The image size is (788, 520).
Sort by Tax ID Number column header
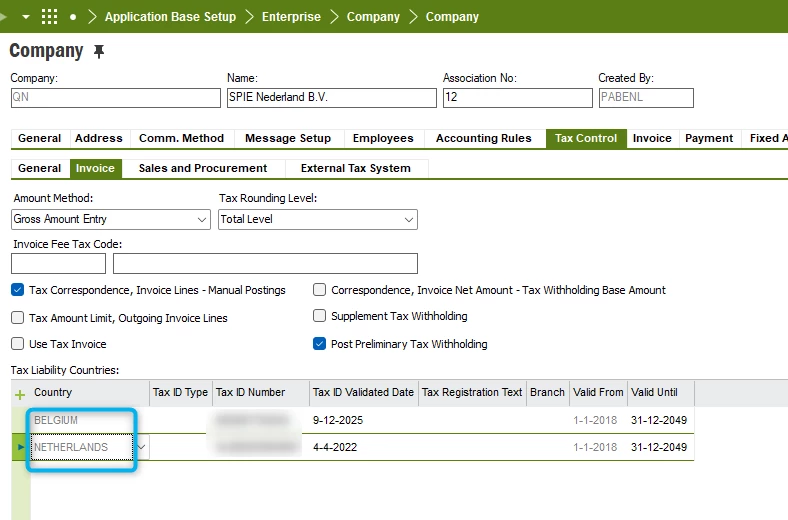260,392
